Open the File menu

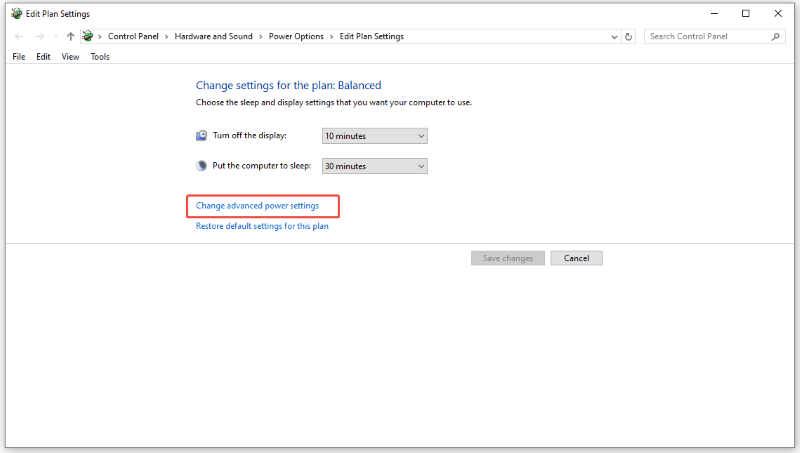[x=19, y=57]
